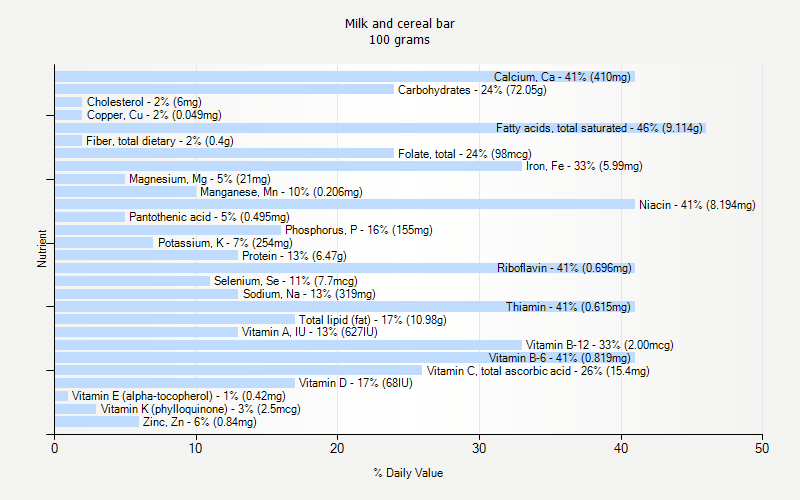Select 'Manganese, Mn - 10% (0.206mg)' label
The height and width of the screenshot is (500, 800).
281,192
